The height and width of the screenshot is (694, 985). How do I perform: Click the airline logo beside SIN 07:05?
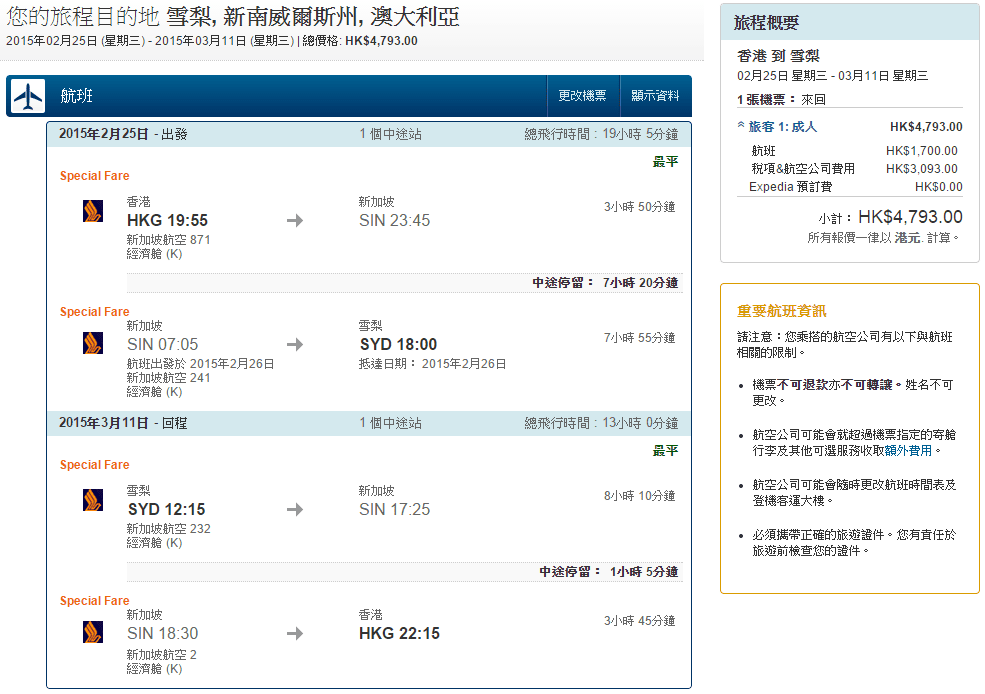point(93,343)
